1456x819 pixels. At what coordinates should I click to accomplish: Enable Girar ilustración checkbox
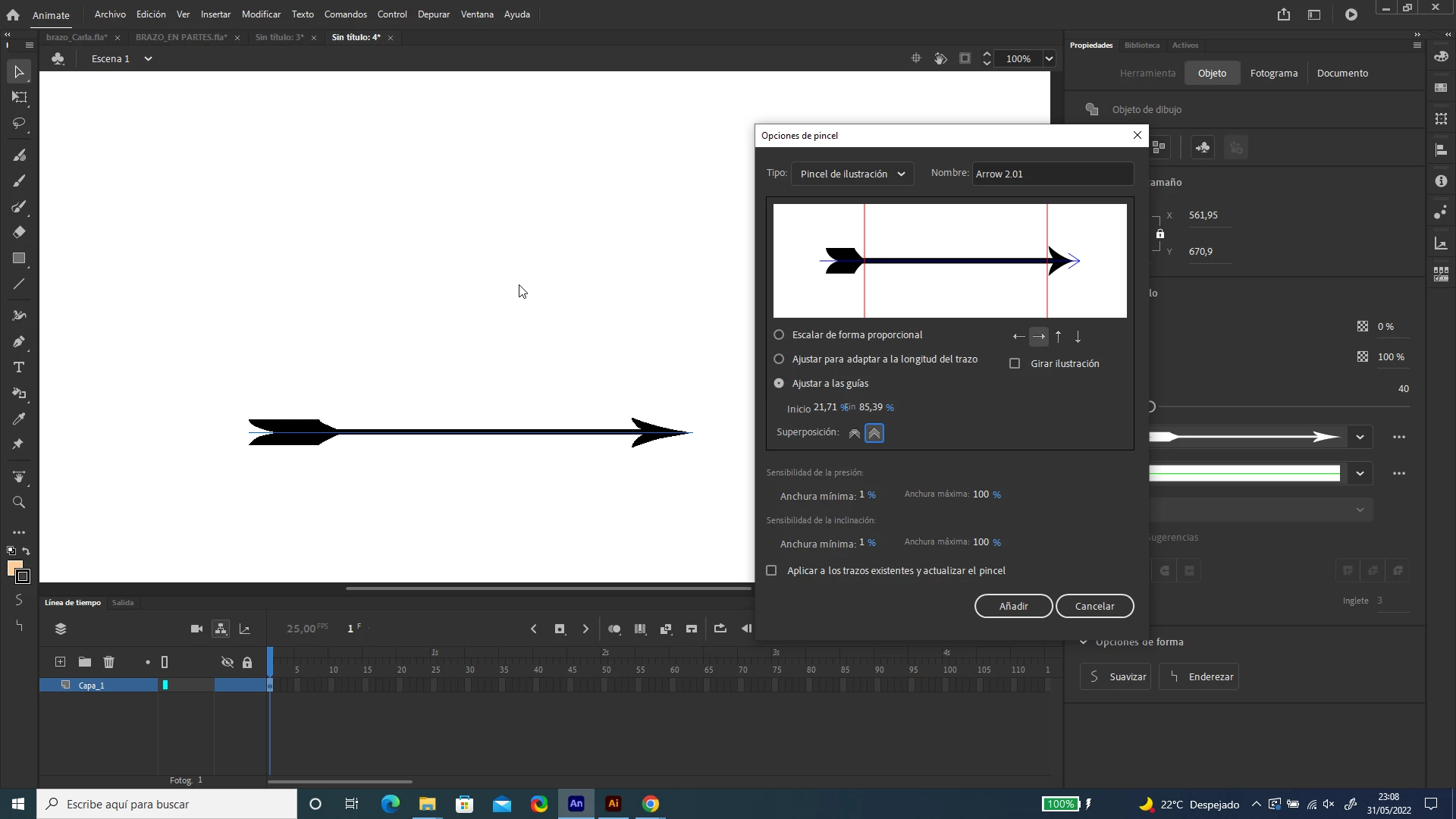(1015, 363)
